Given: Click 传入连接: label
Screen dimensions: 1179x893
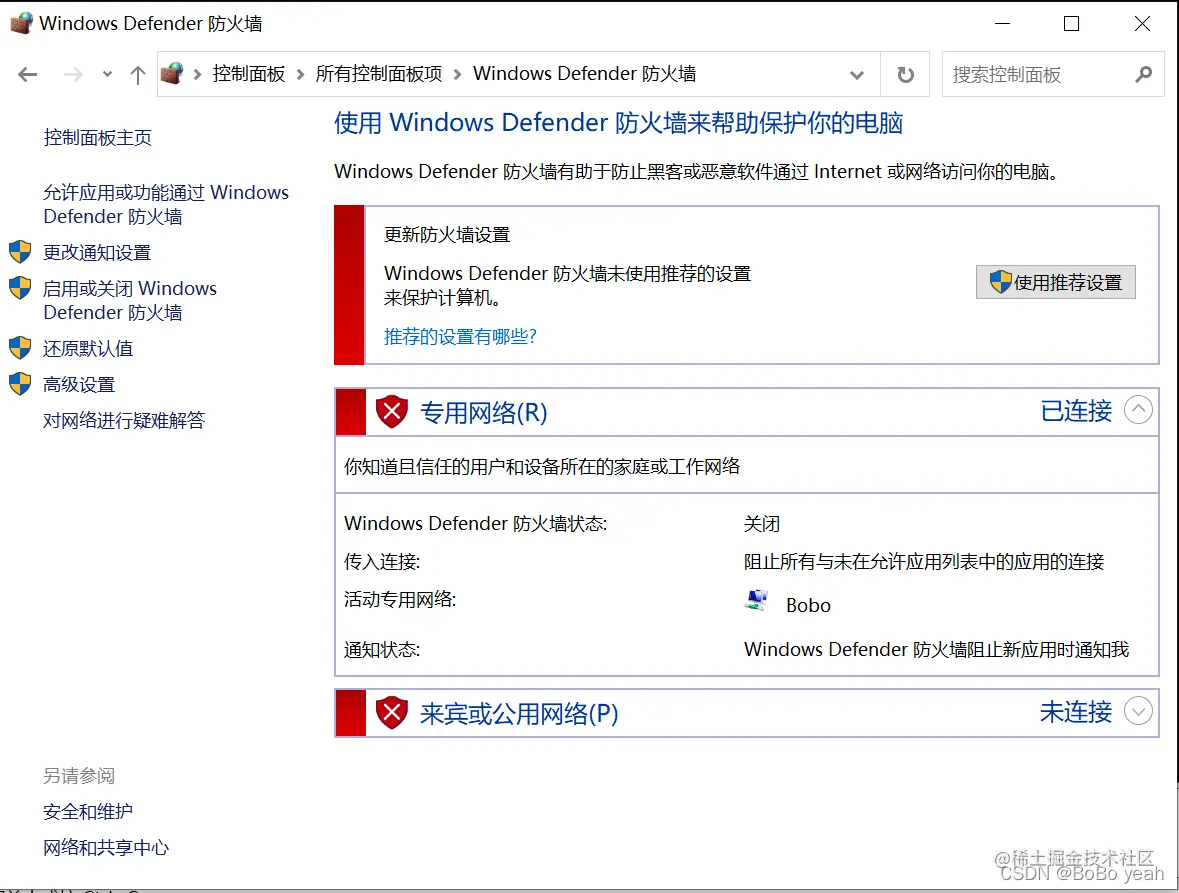Looking at the screenshot, I should pos(382,562).
